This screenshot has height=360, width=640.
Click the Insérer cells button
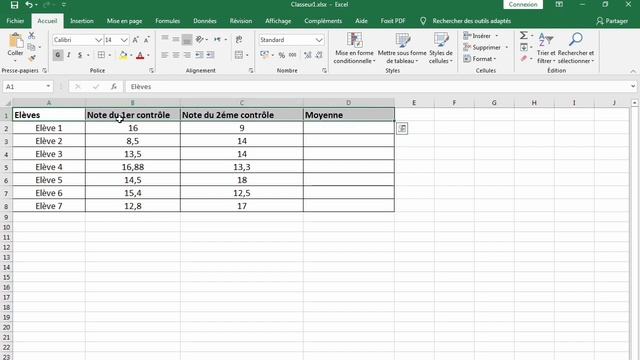(481, 36)
